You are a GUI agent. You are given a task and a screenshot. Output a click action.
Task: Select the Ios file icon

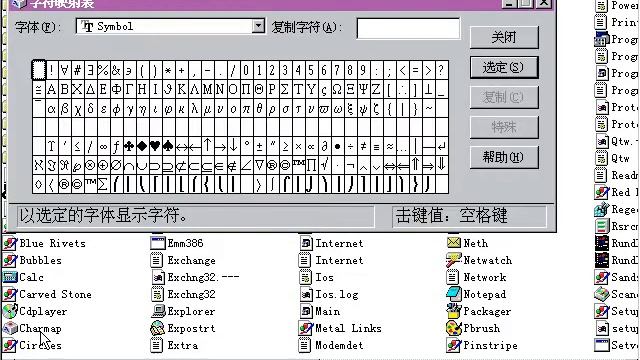(x=305, y=277)
